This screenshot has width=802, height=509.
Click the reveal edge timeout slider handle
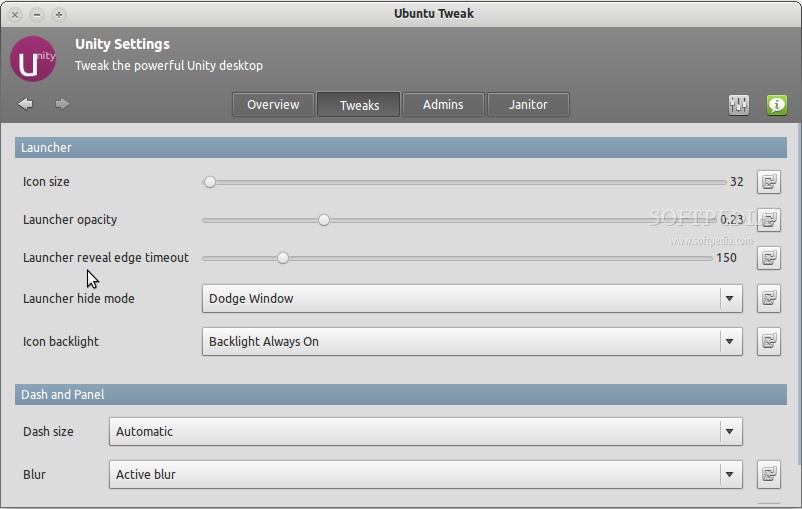[x=282, y=258]
